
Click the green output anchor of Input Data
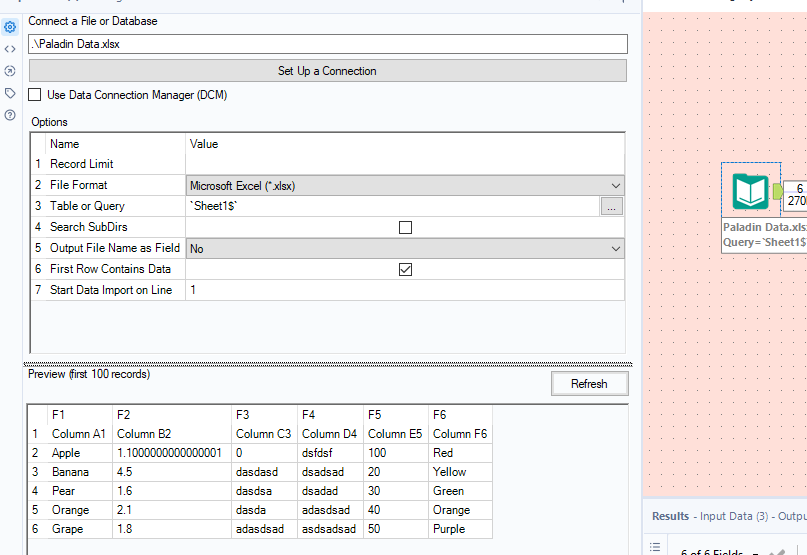pyautogui.click(x=777, y=191)
